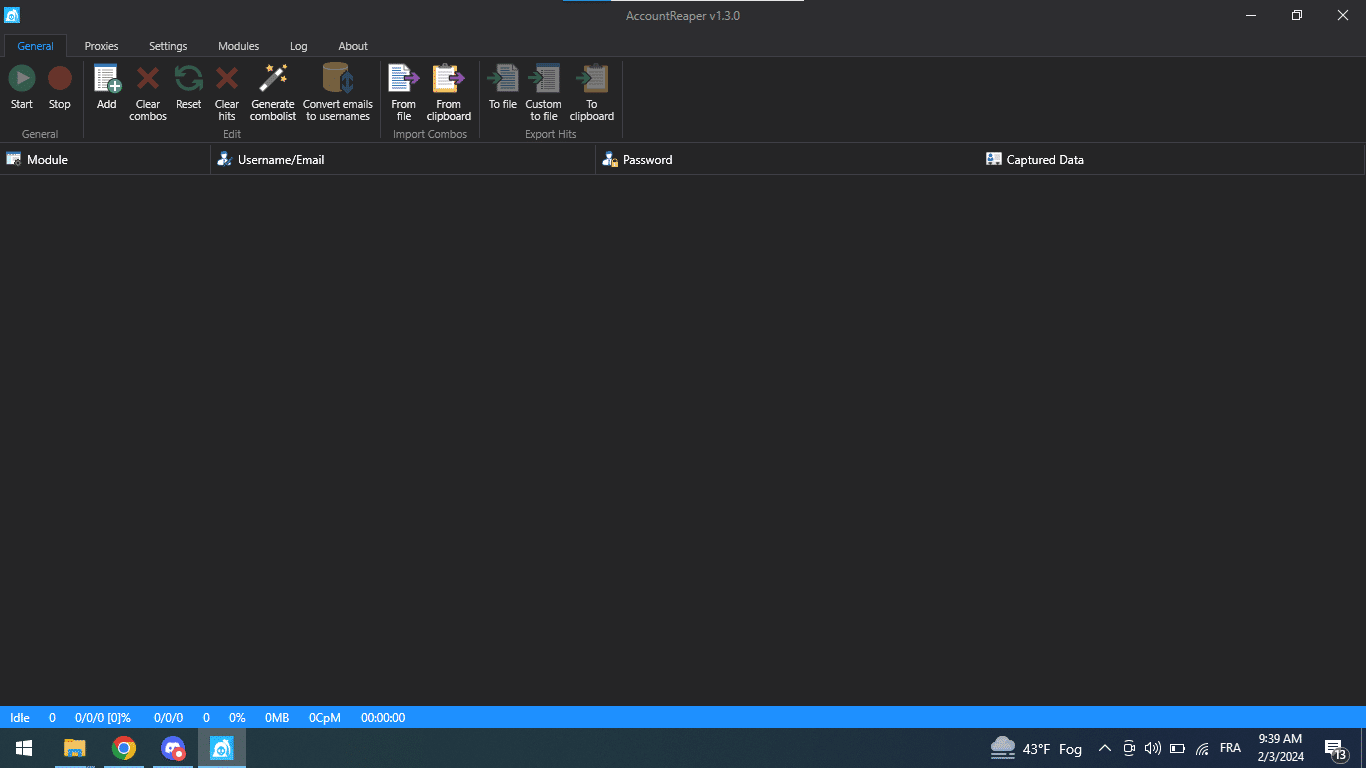Screen dimensions: 1366x768
Task: Open the About tab
Action: (353, 46)
